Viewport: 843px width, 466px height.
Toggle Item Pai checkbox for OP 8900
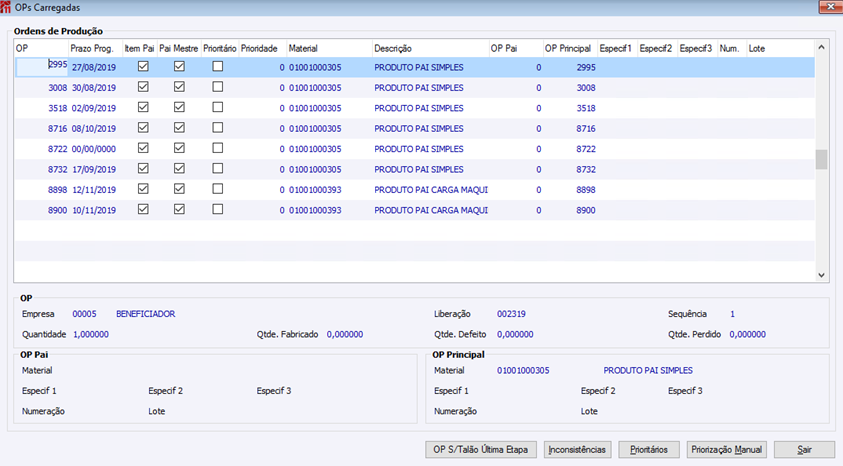tap(143, 210)
